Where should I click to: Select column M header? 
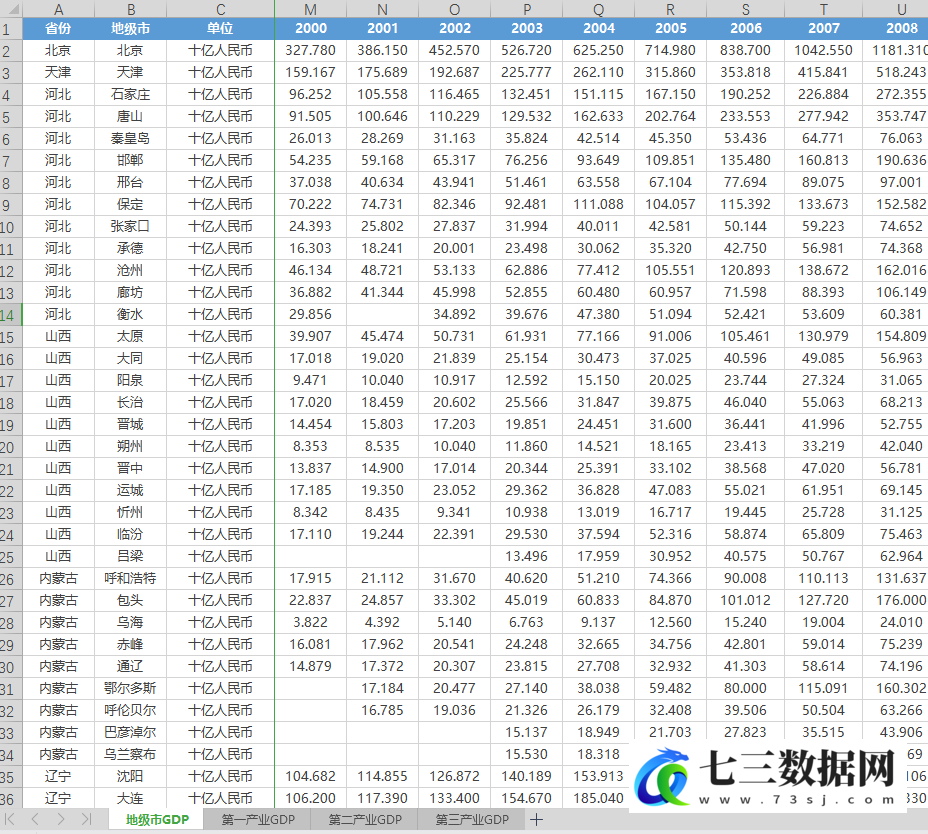[311, 9]
